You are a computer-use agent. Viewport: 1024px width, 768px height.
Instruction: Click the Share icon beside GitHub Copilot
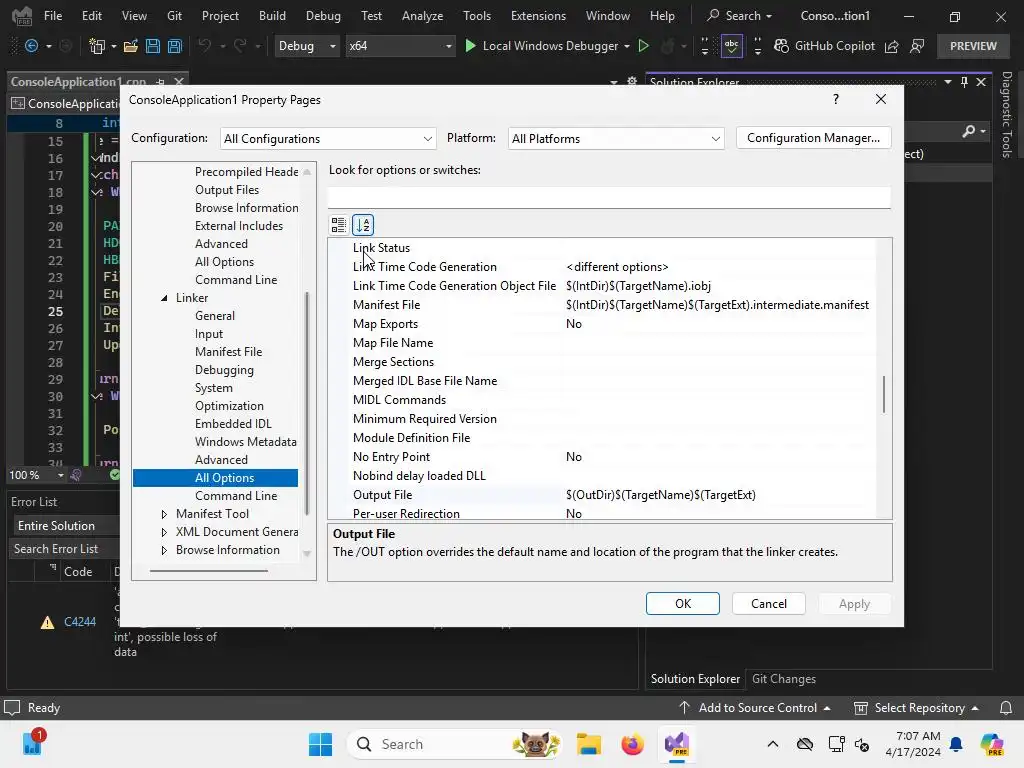891,46
